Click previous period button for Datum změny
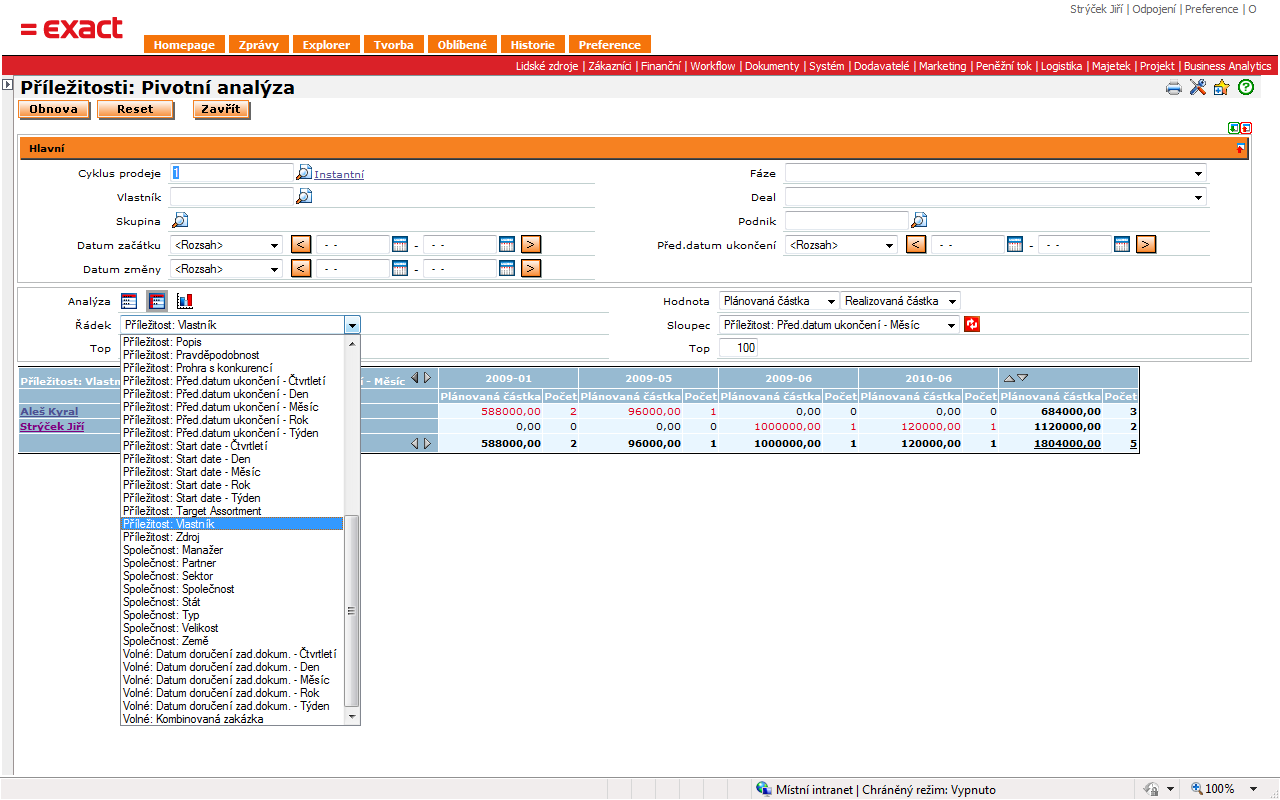1280x800 pixels. pos(301,268)
